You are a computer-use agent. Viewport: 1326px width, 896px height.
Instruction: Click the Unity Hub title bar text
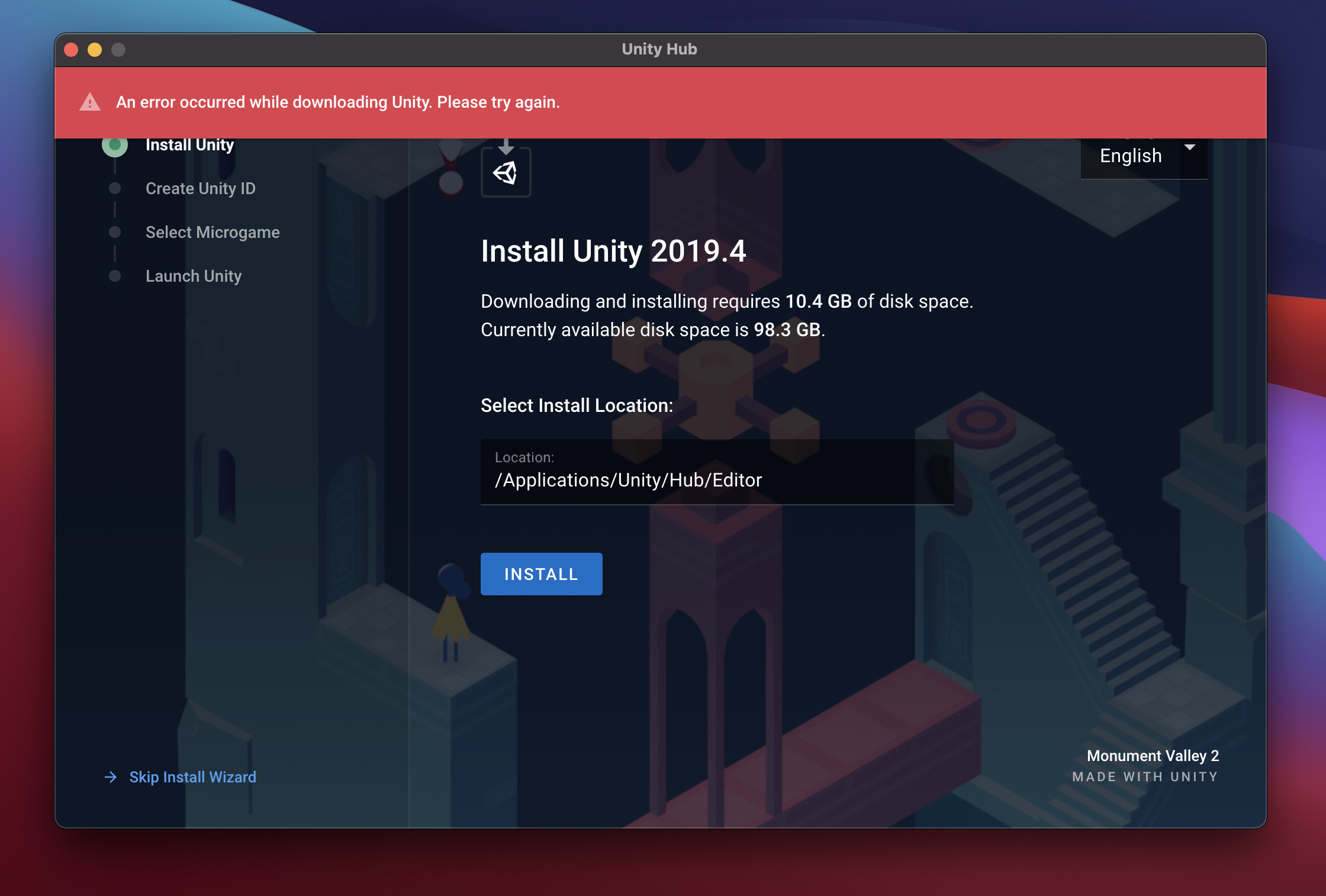pyautogui.click(x=659, y=49)
